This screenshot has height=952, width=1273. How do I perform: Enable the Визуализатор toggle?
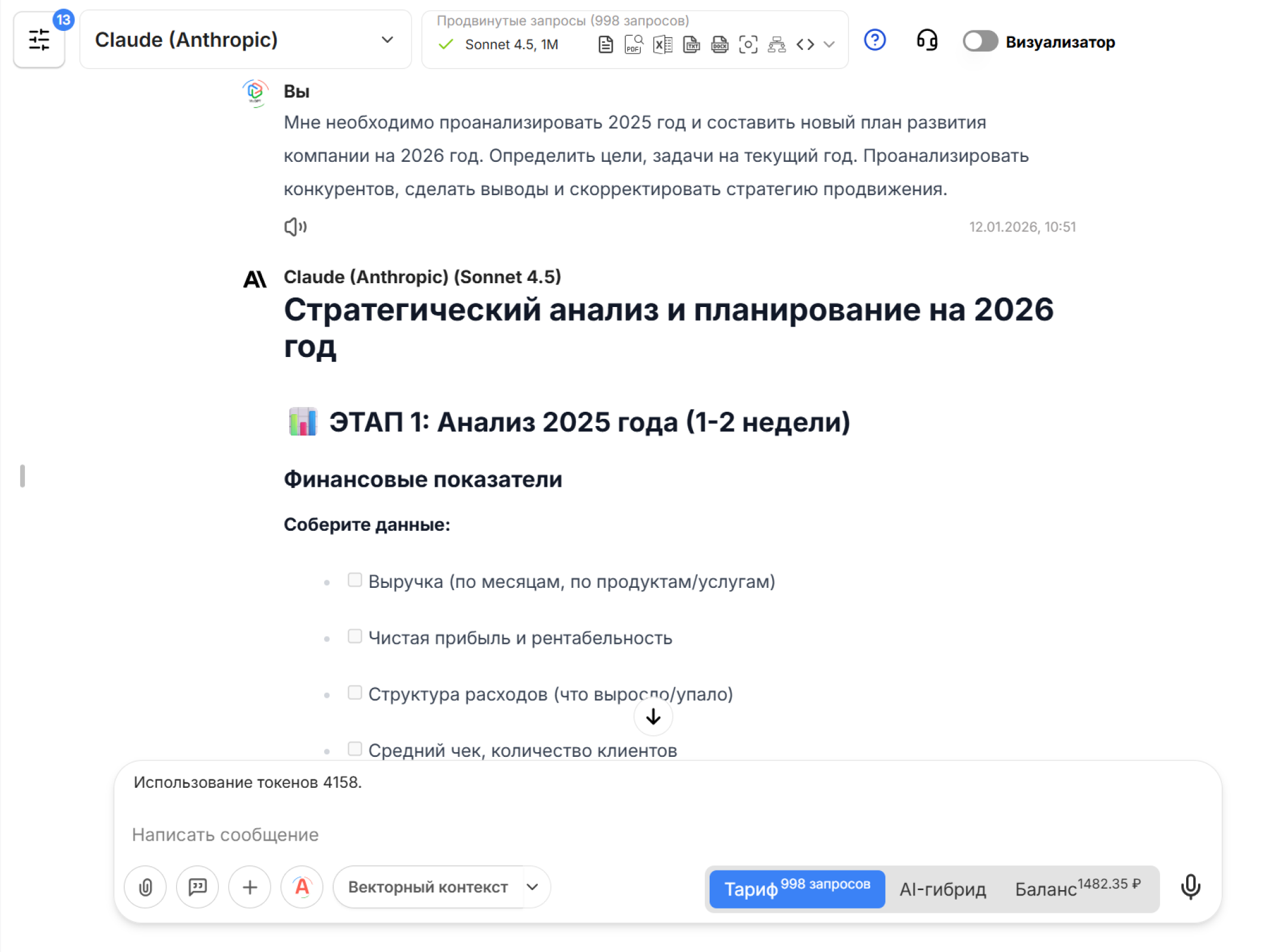coord(979,42)
